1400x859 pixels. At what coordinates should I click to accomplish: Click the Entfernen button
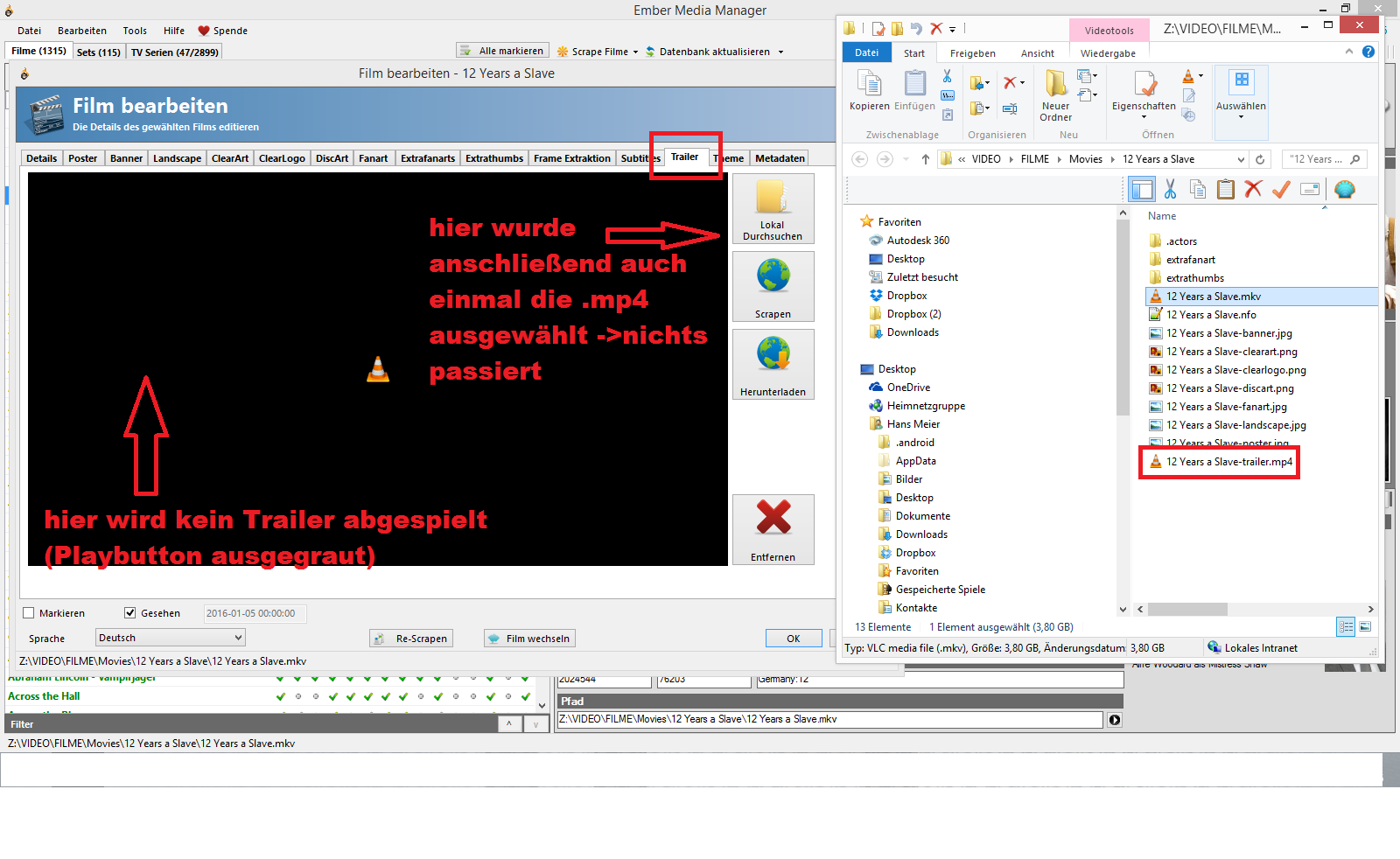coord(773,529)
